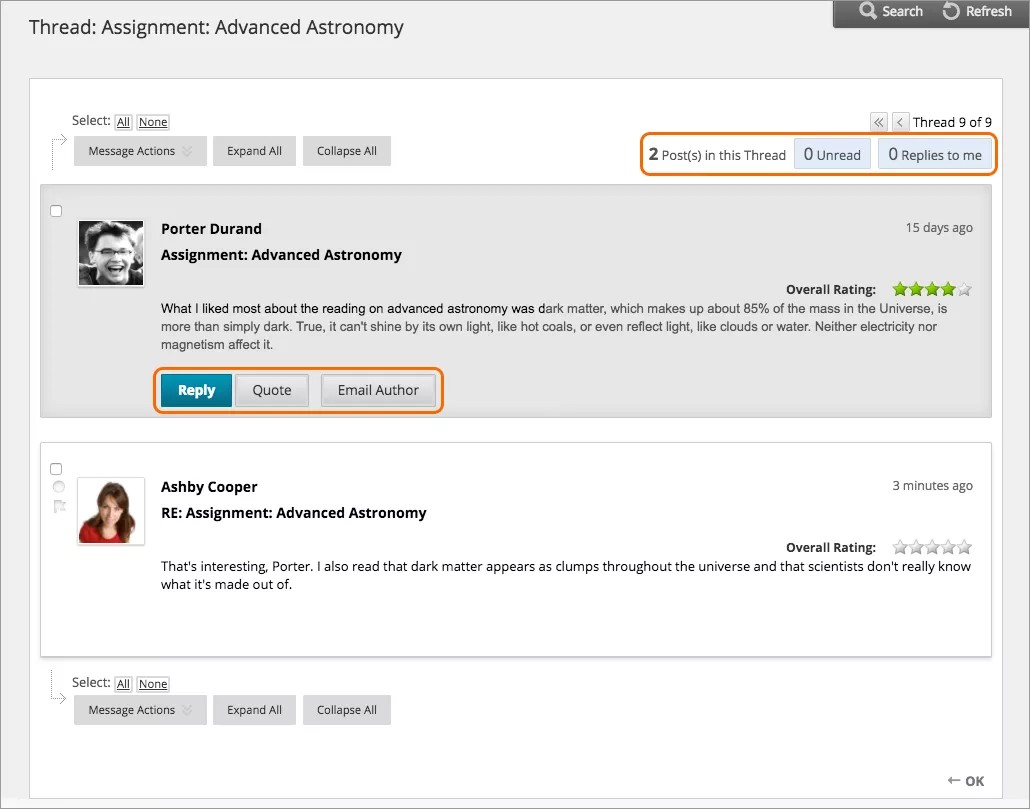
Task: Click Porter Durand's profile photo
Action: pyautogui.click(x=110, y=253)
